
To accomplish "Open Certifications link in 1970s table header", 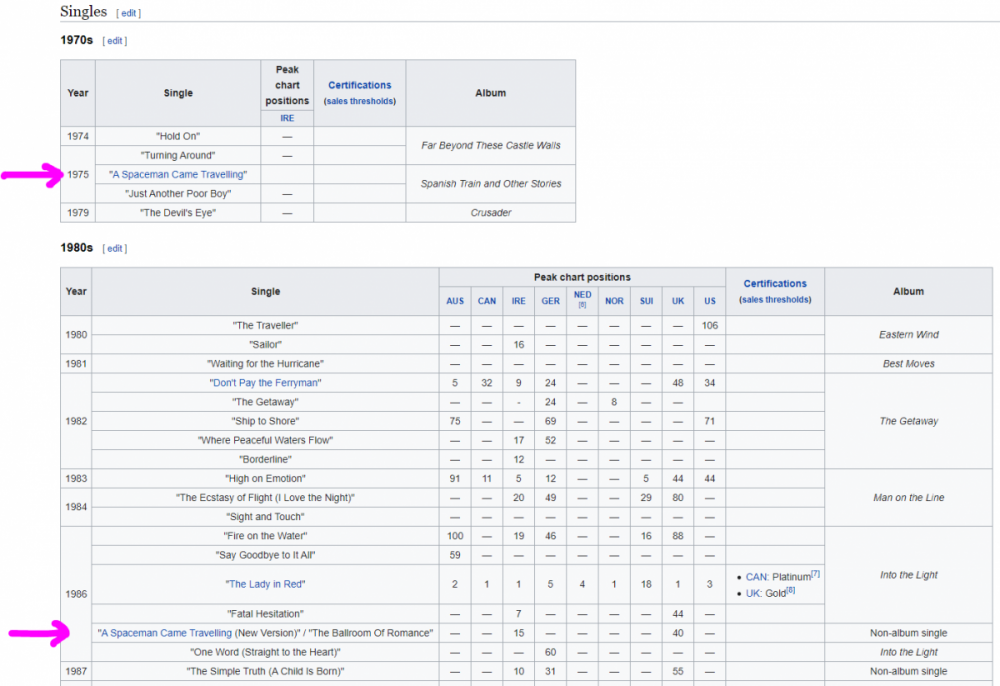I will tap(359, 85).
